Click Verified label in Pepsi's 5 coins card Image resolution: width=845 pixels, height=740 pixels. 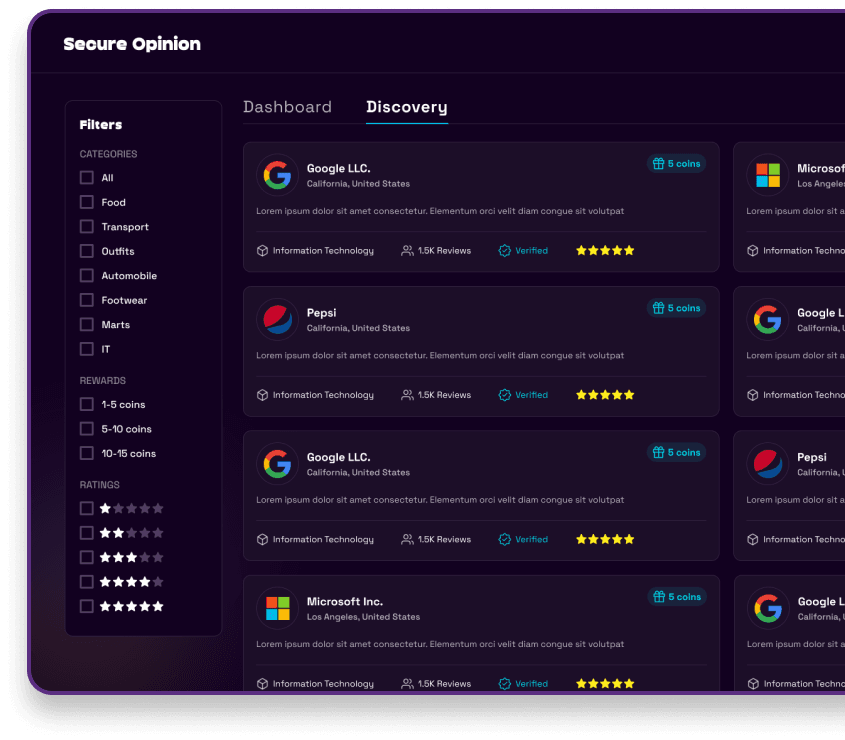pos(531,395)
